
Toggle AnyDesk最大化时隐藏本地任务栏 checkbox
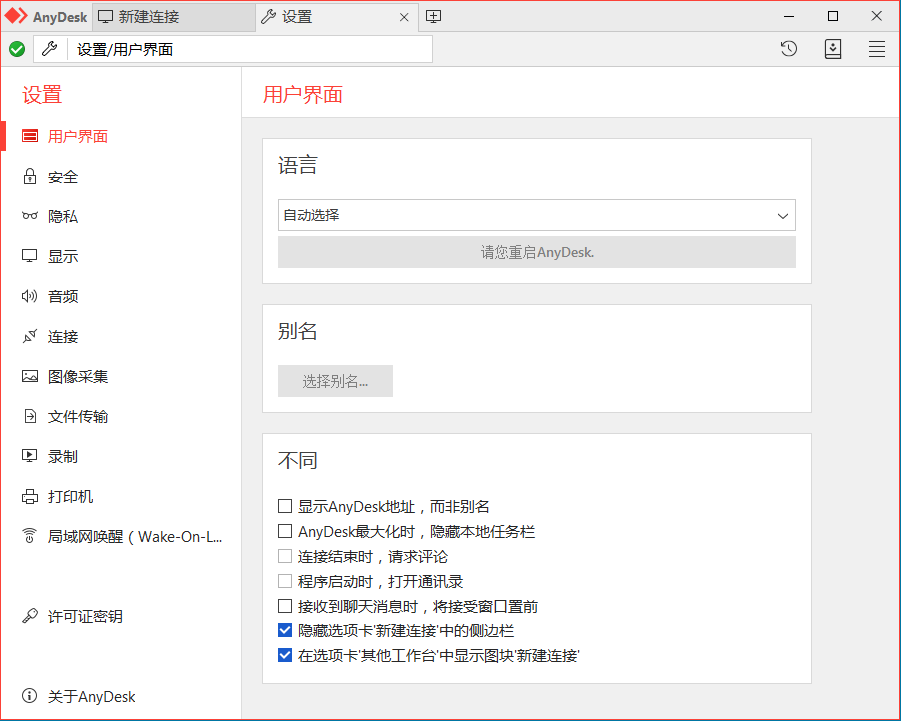[x=285, y=532]
